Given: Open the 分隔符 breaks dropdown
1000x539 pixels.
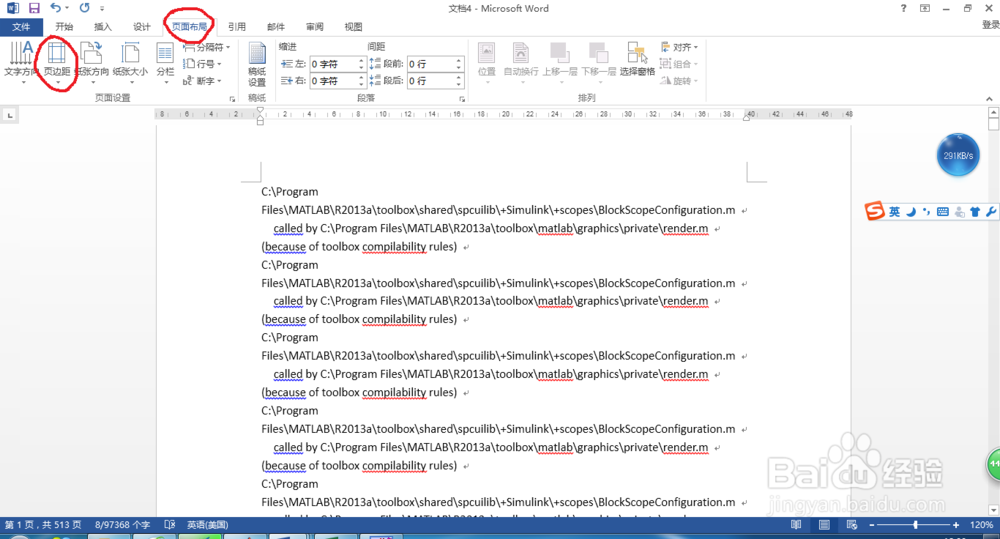Looking at the screenshot, I should click(207, 47).
